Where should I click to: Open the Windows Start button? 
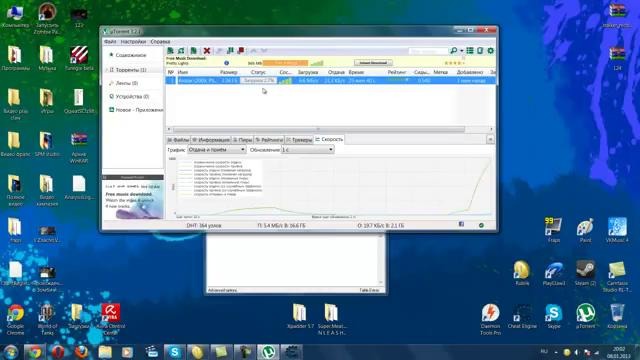(x=11, y=352)
